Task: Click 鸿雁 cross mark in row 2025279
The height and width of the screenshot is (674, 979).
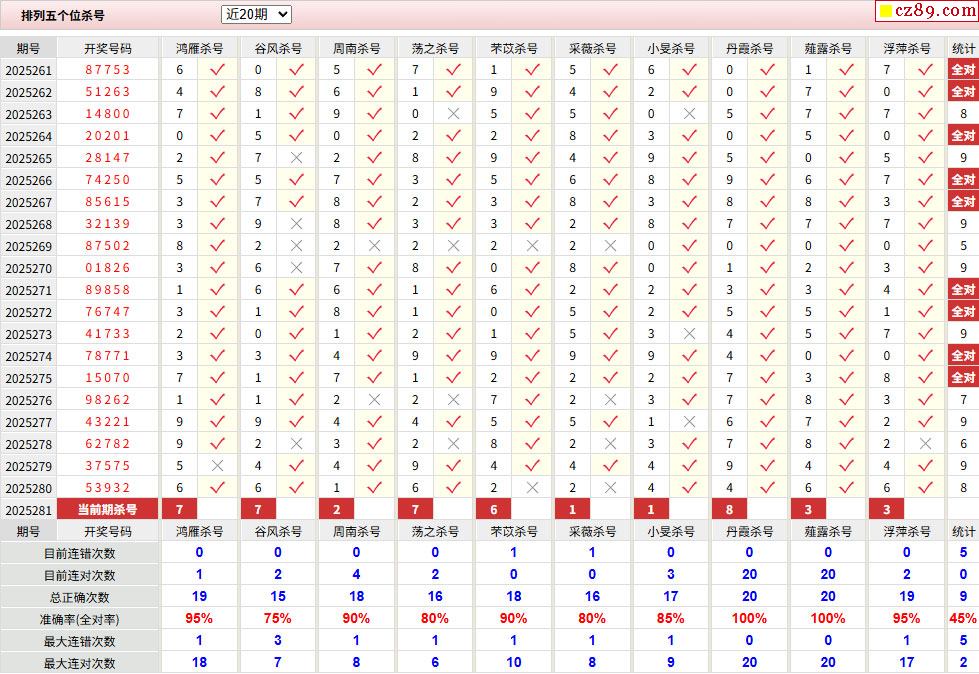Action: (x=217, y=466)
